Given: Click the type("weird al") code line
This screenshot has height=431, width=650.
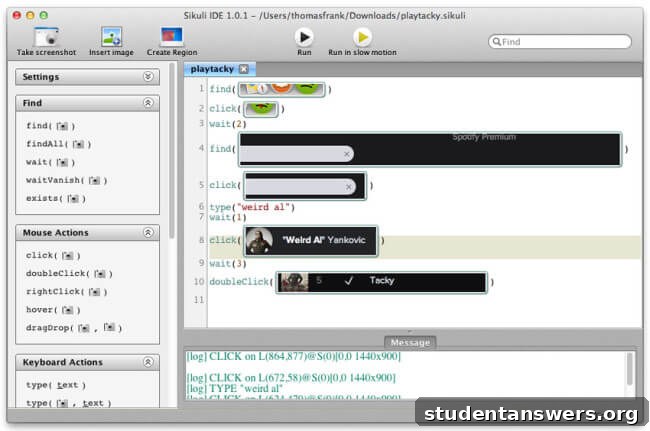Looking at the screenshot, I should point(252,207).
